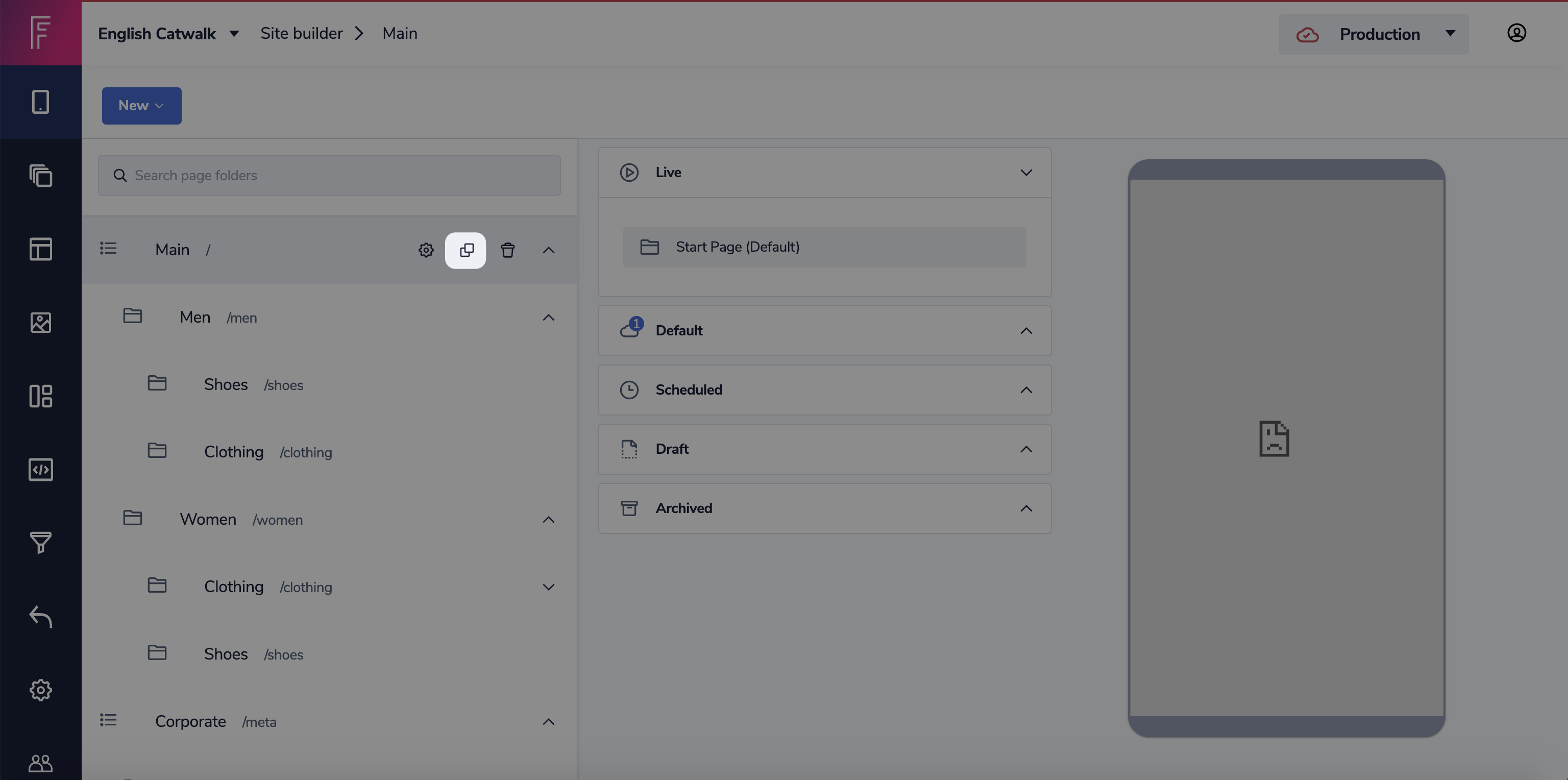Open the user account profile icon
This screenshot has height=780, width=1568.
point(1516,33)
